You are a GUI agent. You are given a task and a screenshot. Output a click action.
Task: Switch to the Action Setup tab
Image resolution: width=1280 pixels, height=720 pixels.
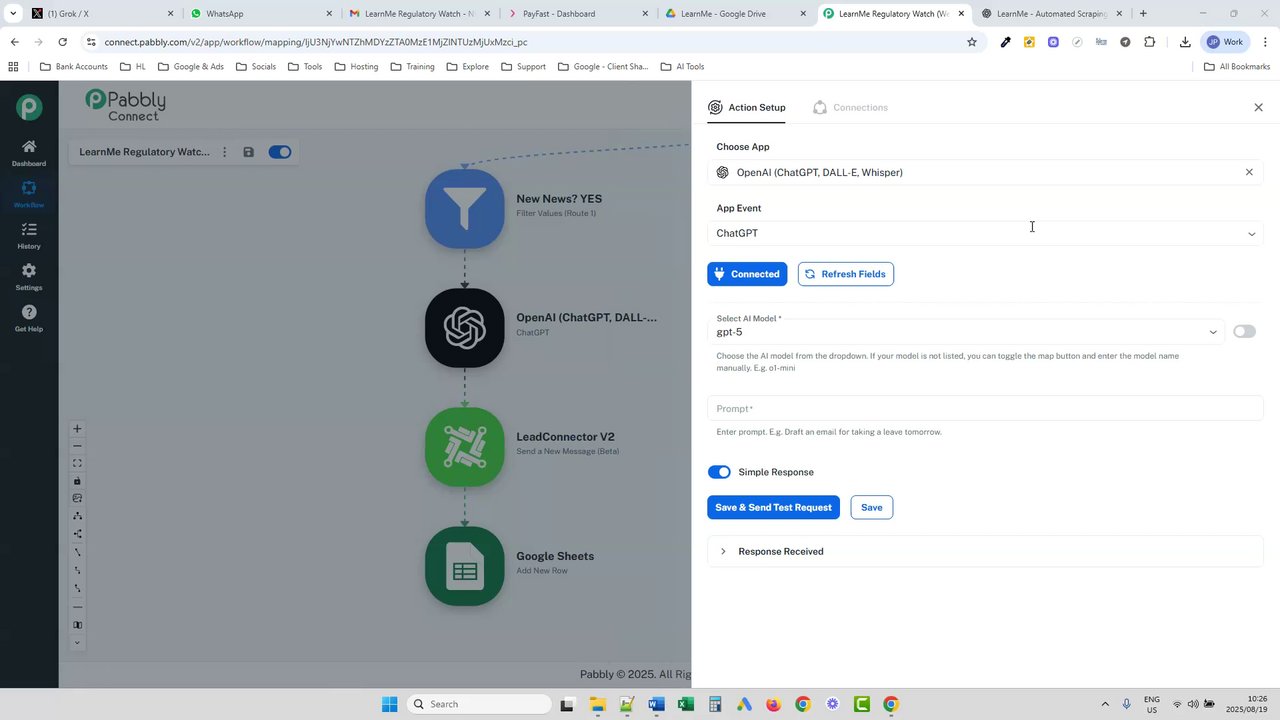[x=746, y=107]
